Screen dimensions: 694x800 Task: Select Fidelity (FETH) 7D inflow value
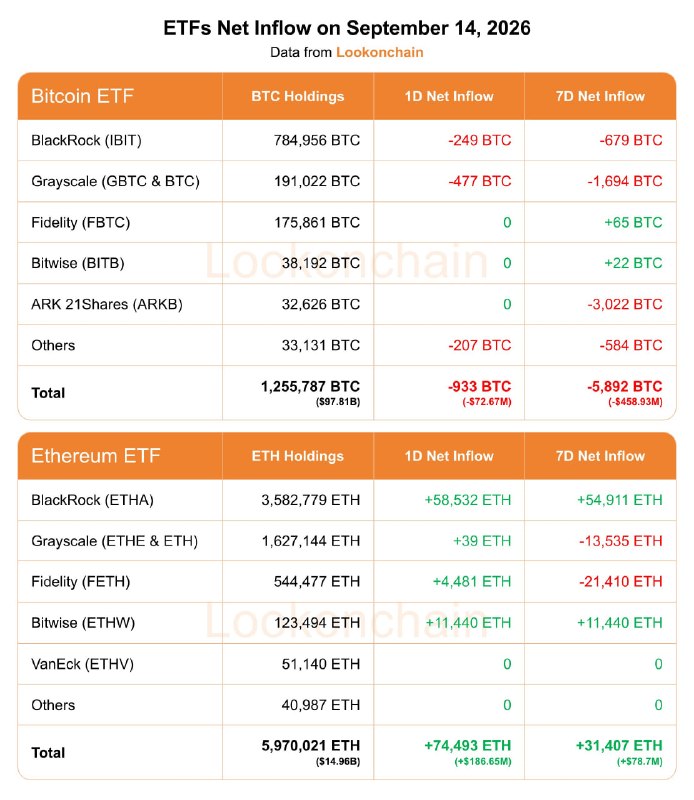pyautogui.click(x=621, y=582)
